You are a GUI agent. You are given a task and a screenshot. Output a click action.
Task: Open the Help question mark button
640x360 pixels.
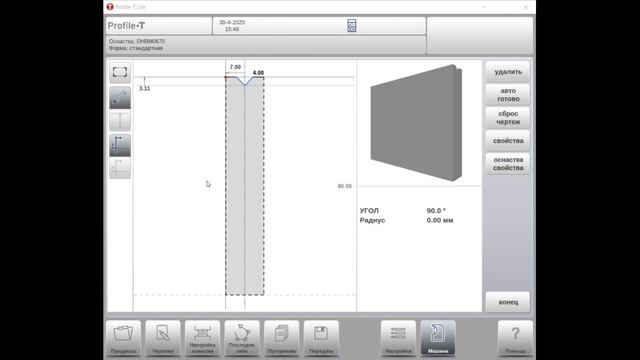[x=515, y=338]
